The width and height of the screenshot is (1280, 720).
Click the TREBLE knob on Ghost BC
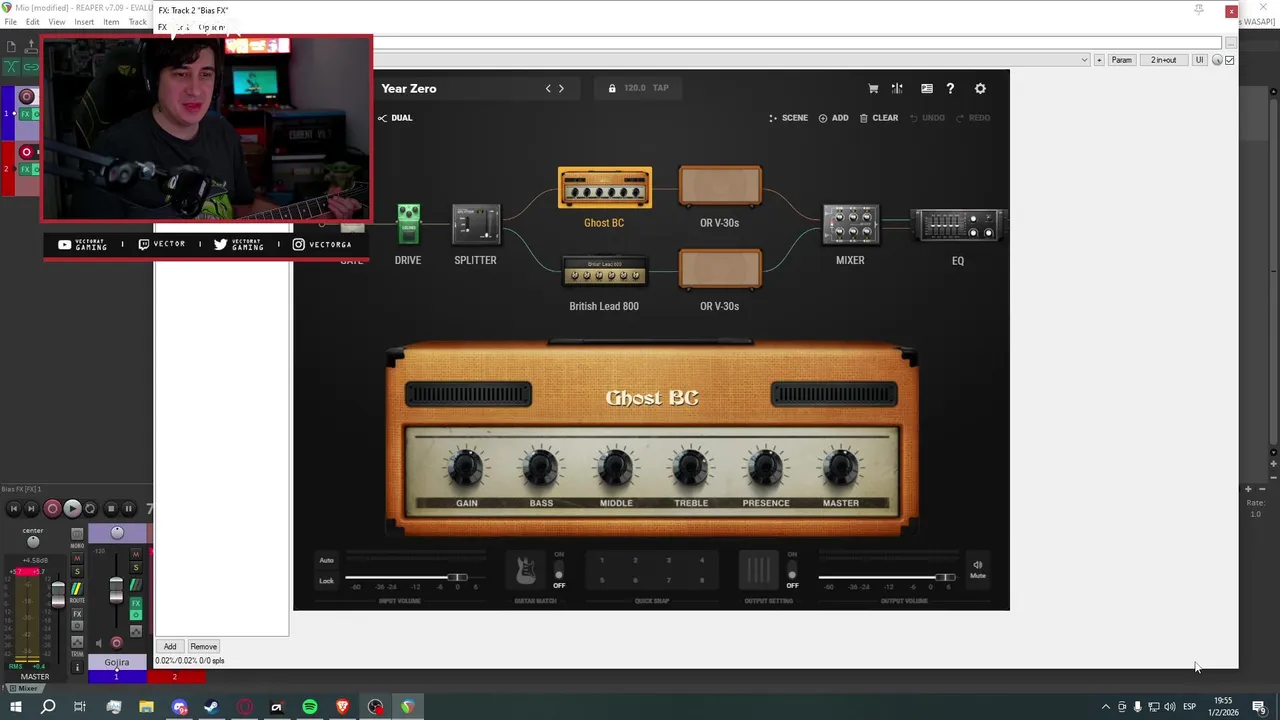[x=691, y=467]
